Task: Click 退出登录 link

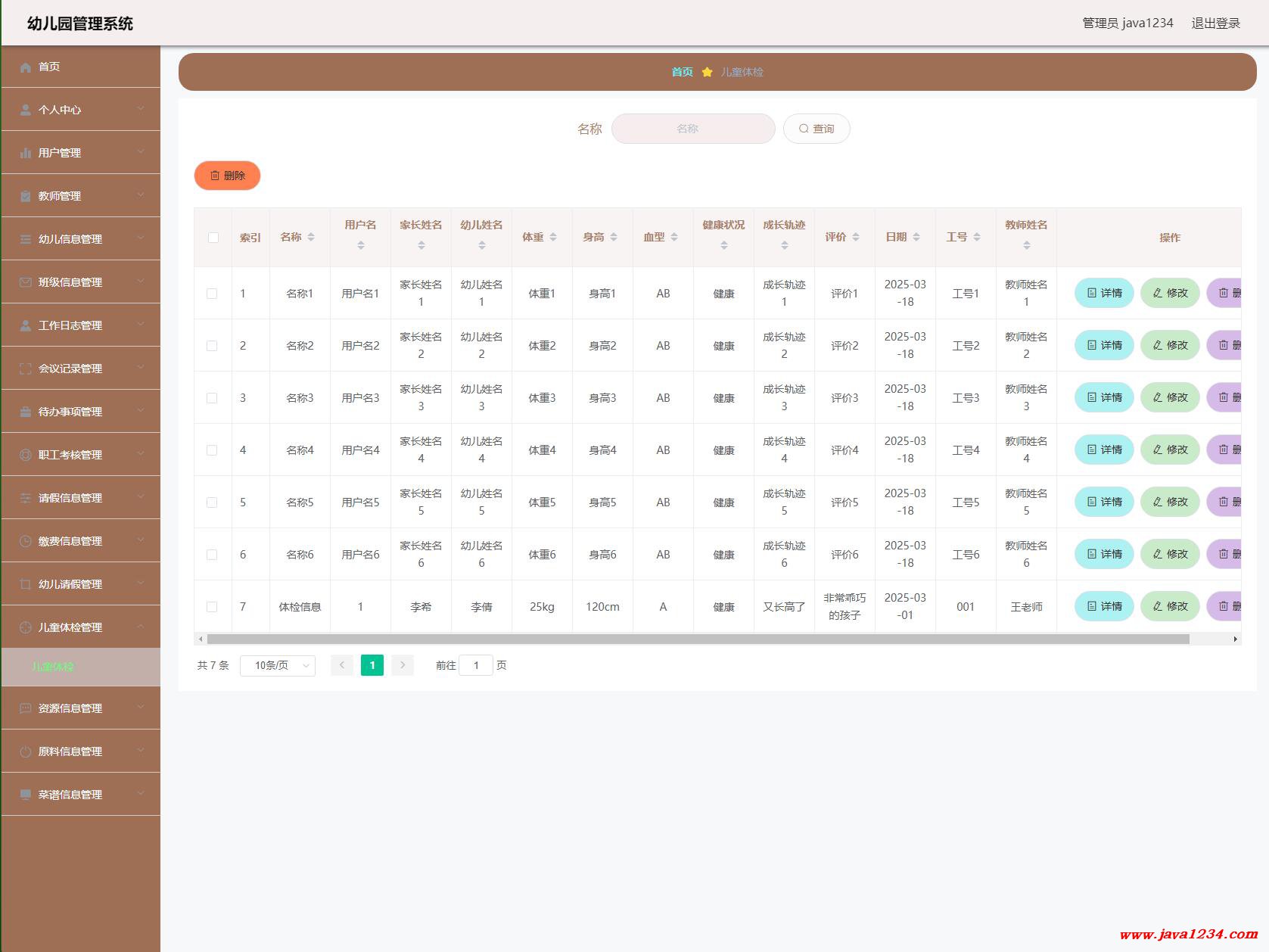Action: click(1216, 23)
